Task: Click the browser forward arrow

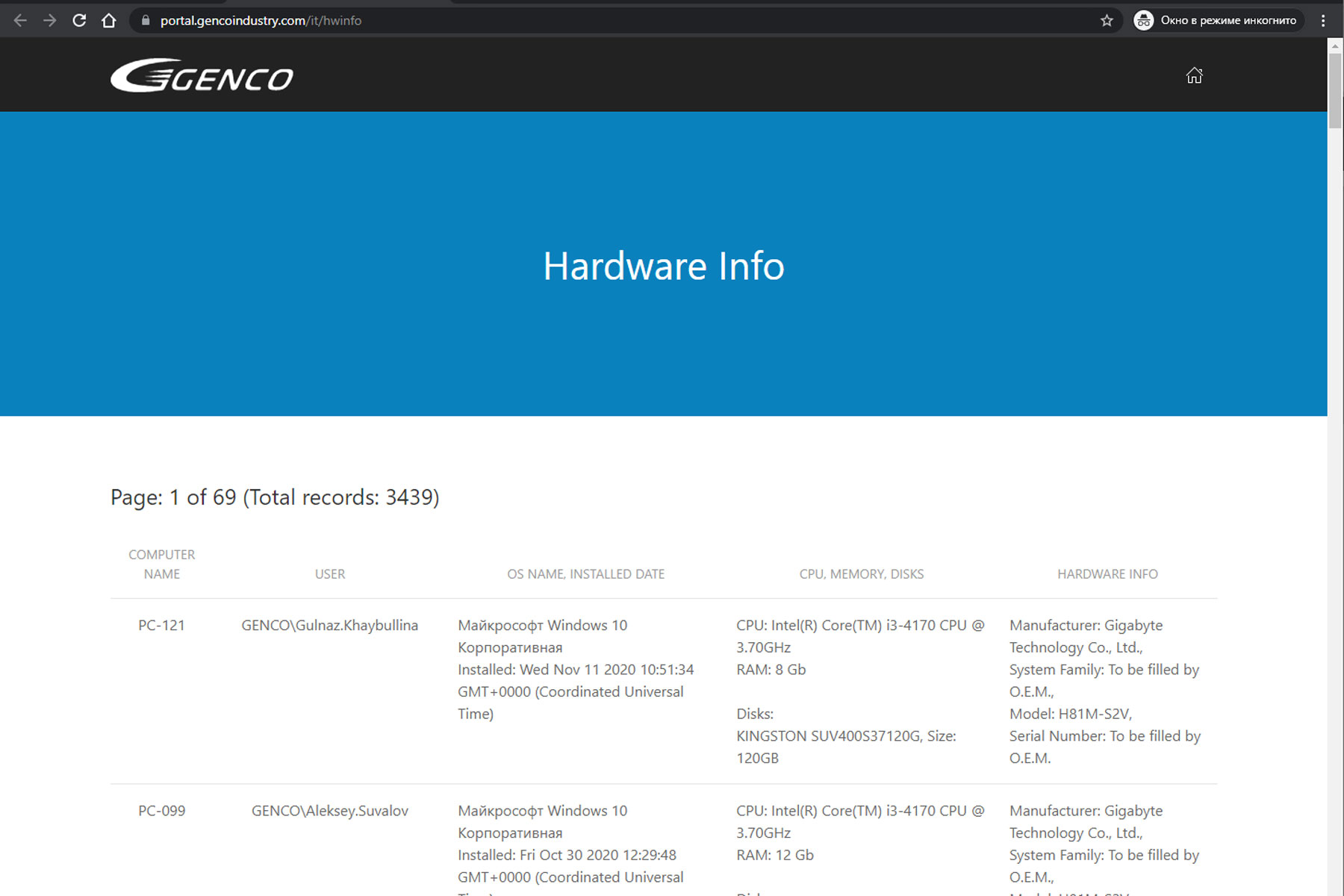Action: 50,21
